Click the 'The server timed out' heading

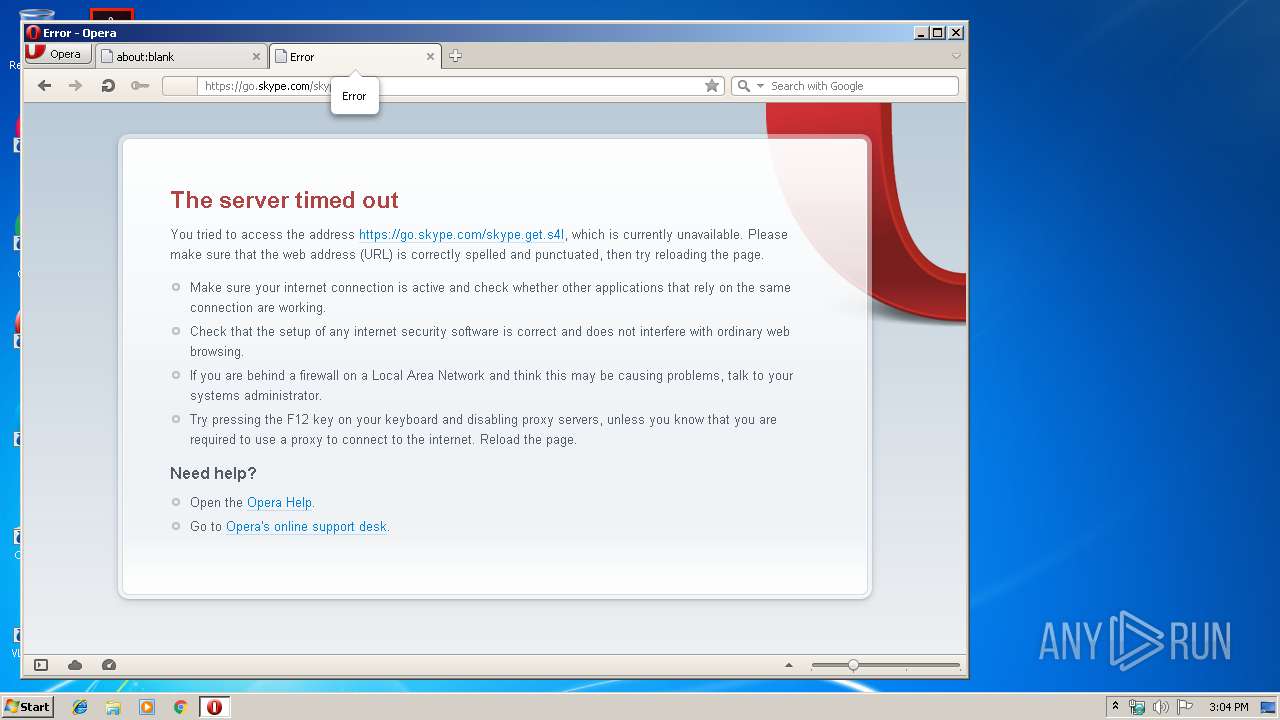point(284,200)
